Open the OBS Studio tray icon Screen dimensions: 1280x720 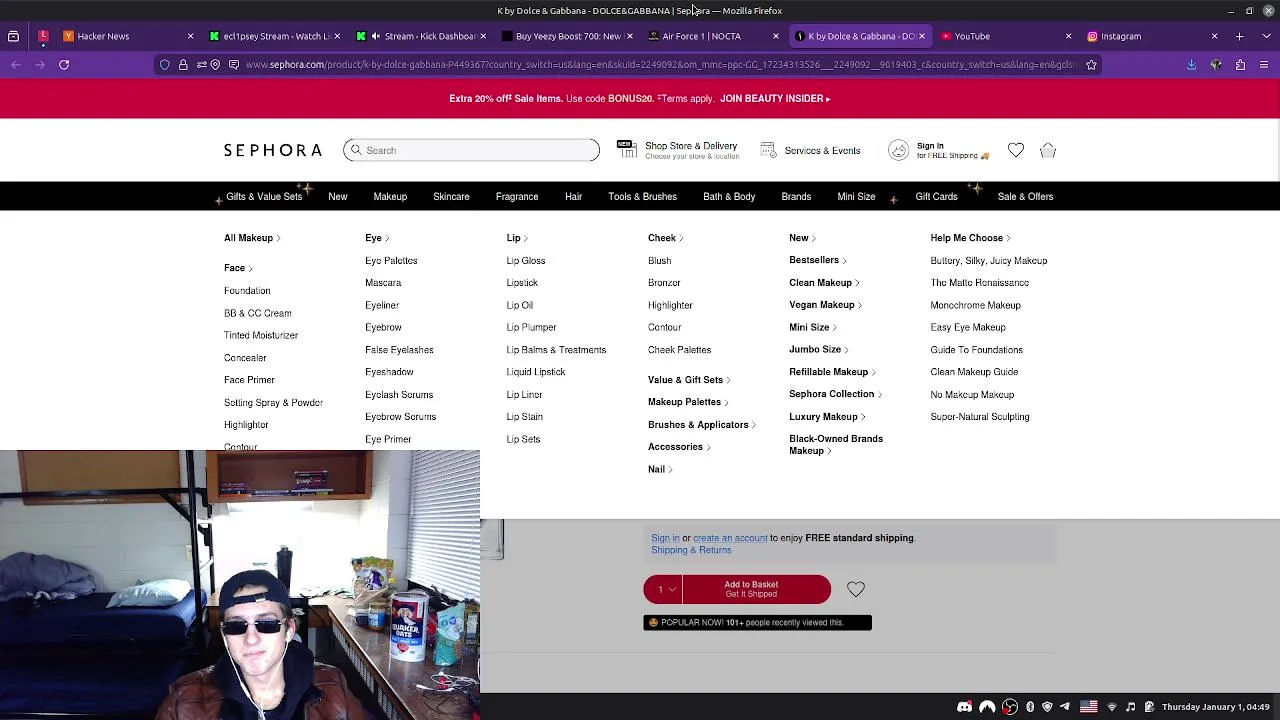coord(1010,707)
